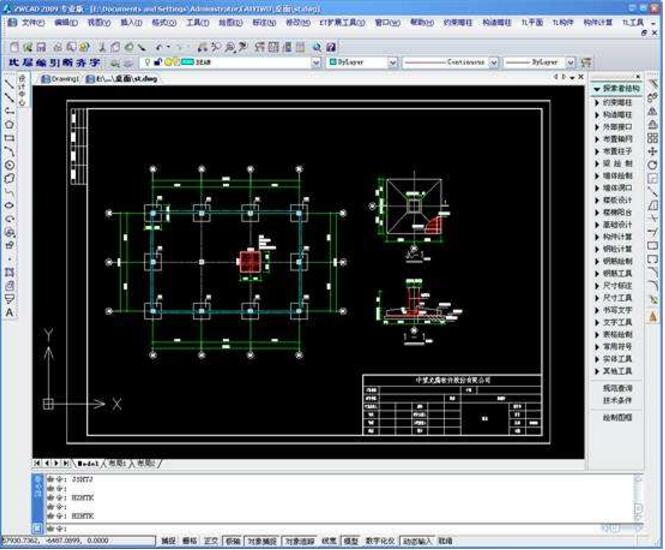Click the Move tool in right toolbar
This screenshot has height=550, width=665.
coord(653,151)
